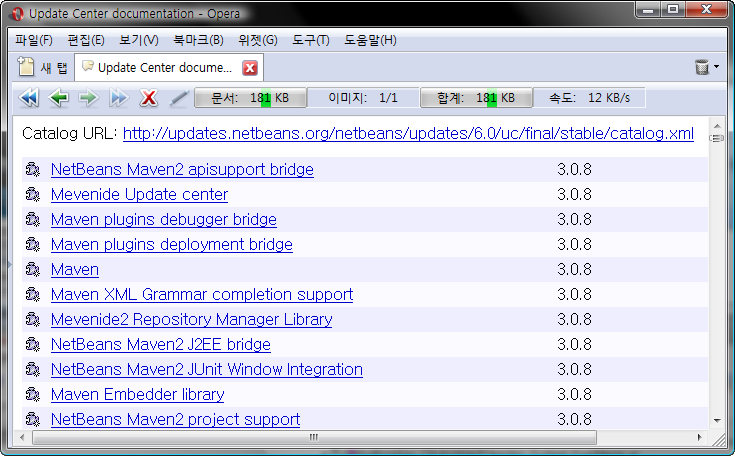
Task: Expand the trash can dropdown arrow
Action: click(x=716, y=67)
